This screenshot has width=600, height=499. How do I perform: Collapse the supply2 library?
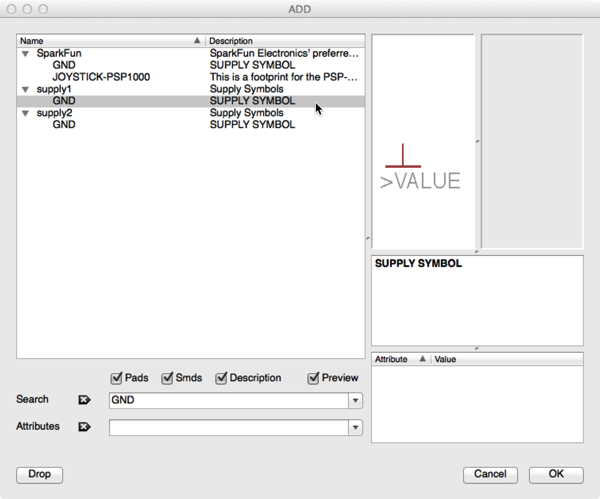26,113
